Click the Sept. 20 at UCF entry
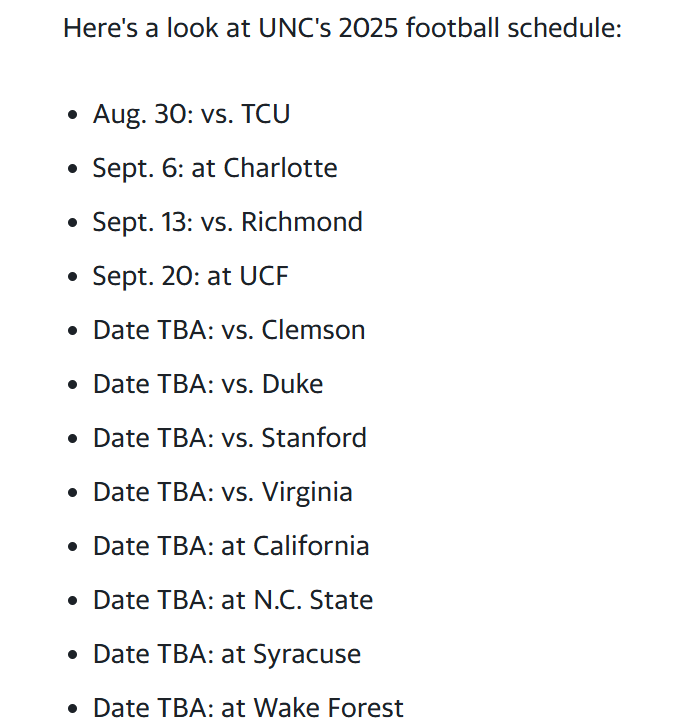The height and width of the screenshot is (728, 690). tap(190, 276)
